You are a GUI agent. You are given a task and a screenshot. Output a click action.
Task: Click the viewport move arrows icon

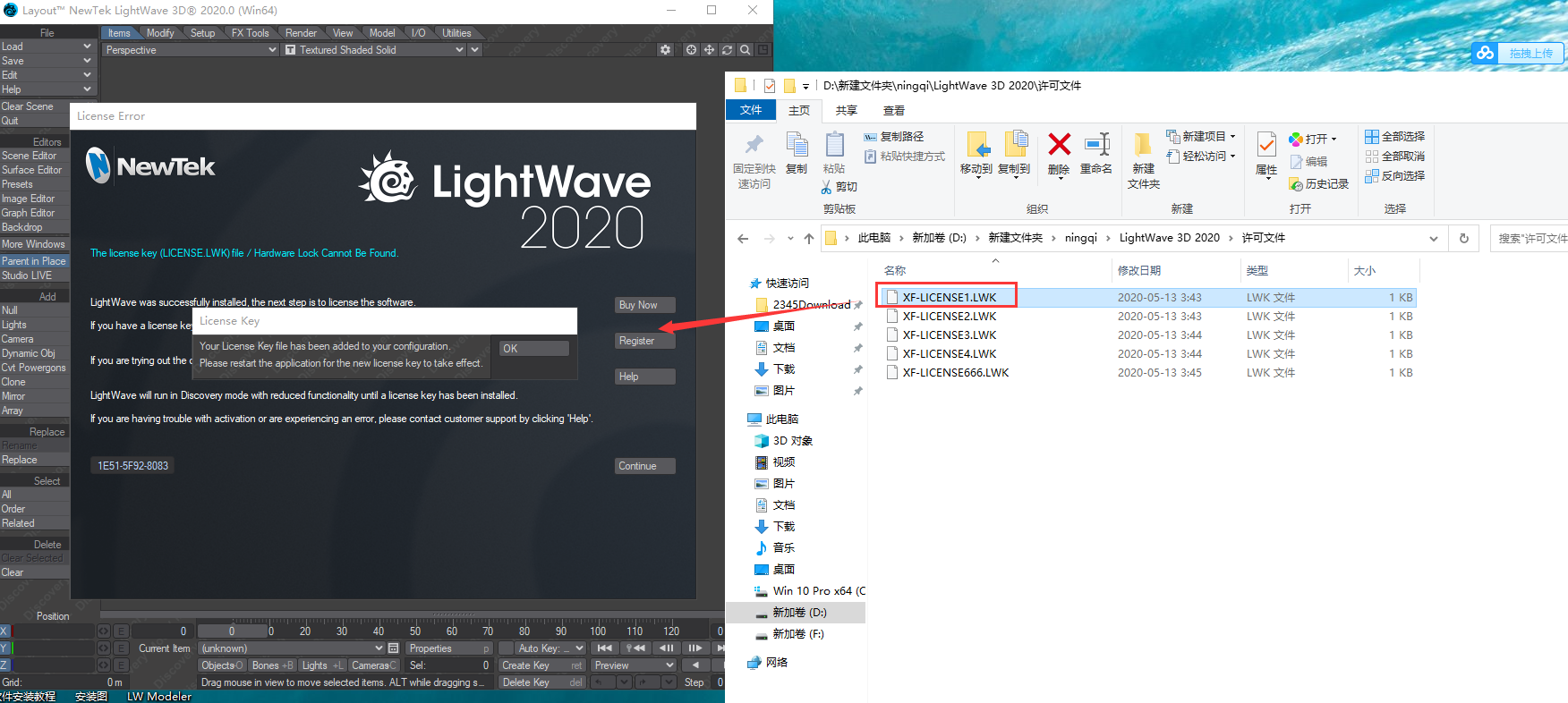tap(709, 50)
